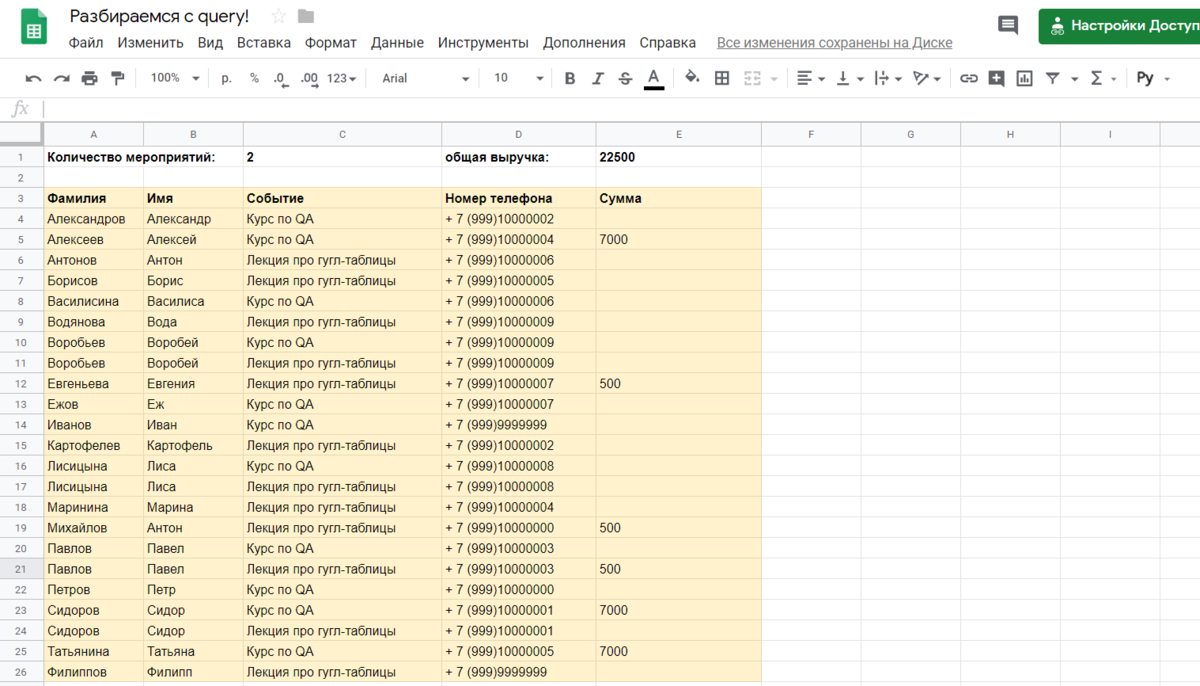Open the fill color bucket
Image resolution: width=1200 pixels, height=686 pixels.
[x=692, y=78]
